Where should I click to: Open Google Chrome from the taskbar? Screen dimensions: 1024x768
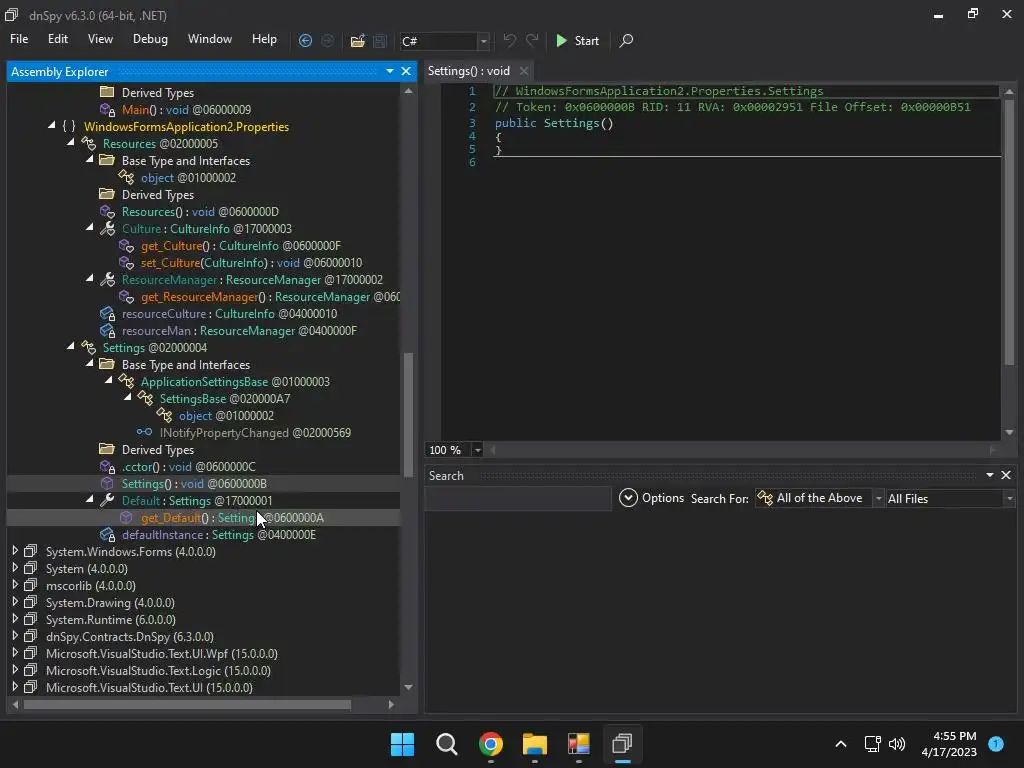coord(490,744)
